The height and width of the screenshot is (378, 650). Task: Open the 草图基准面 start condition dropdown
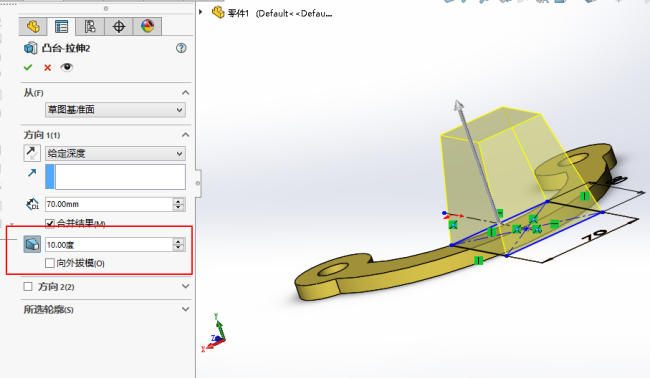point(115,110)
